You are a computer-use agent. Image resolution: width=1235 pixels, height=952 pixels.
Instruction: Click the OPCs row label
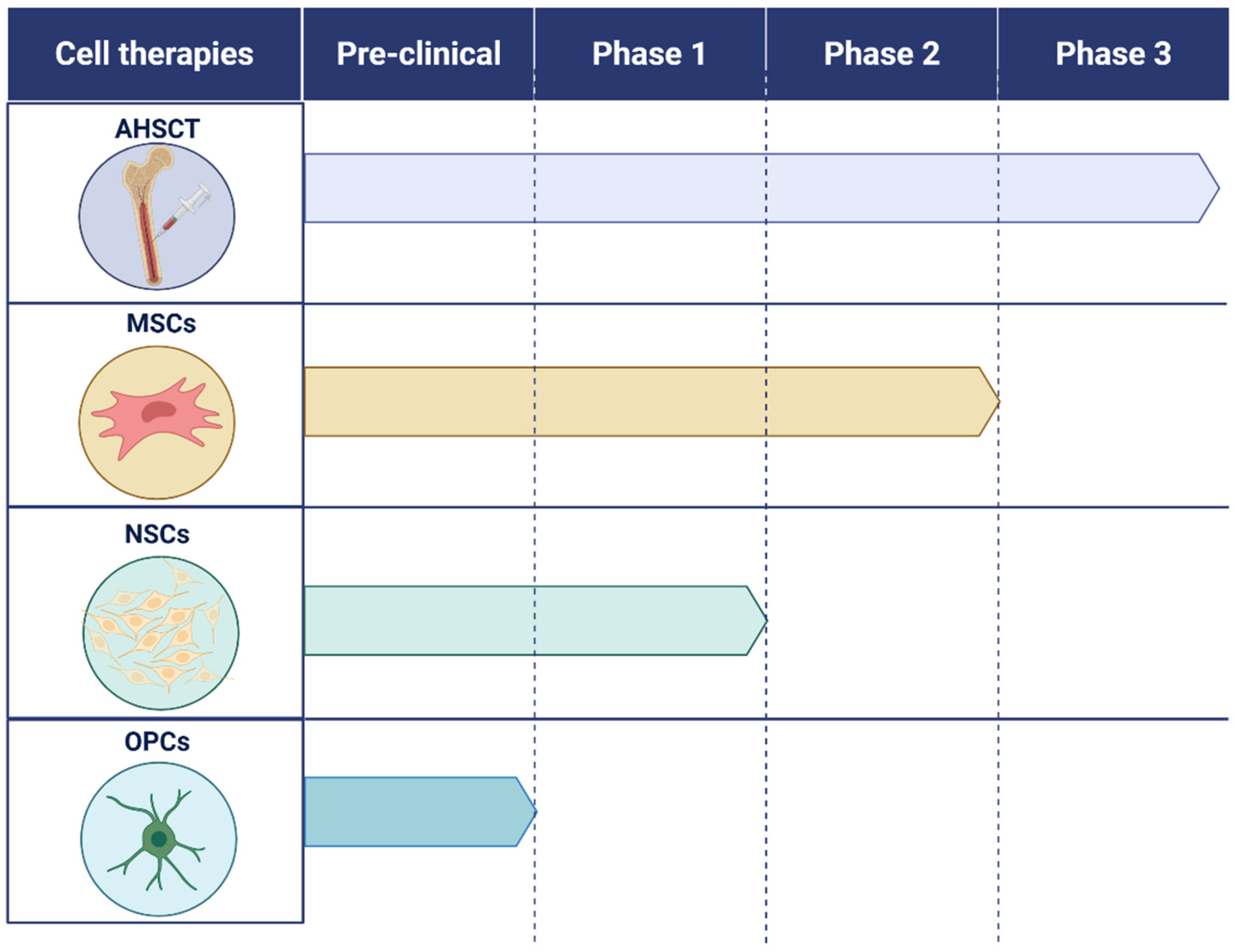[157, 742]
